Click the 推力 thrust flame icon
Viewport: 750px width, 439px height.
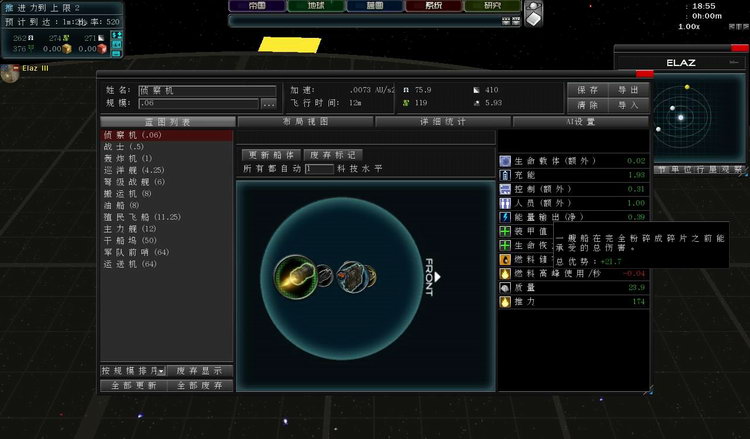click(505, 302)
